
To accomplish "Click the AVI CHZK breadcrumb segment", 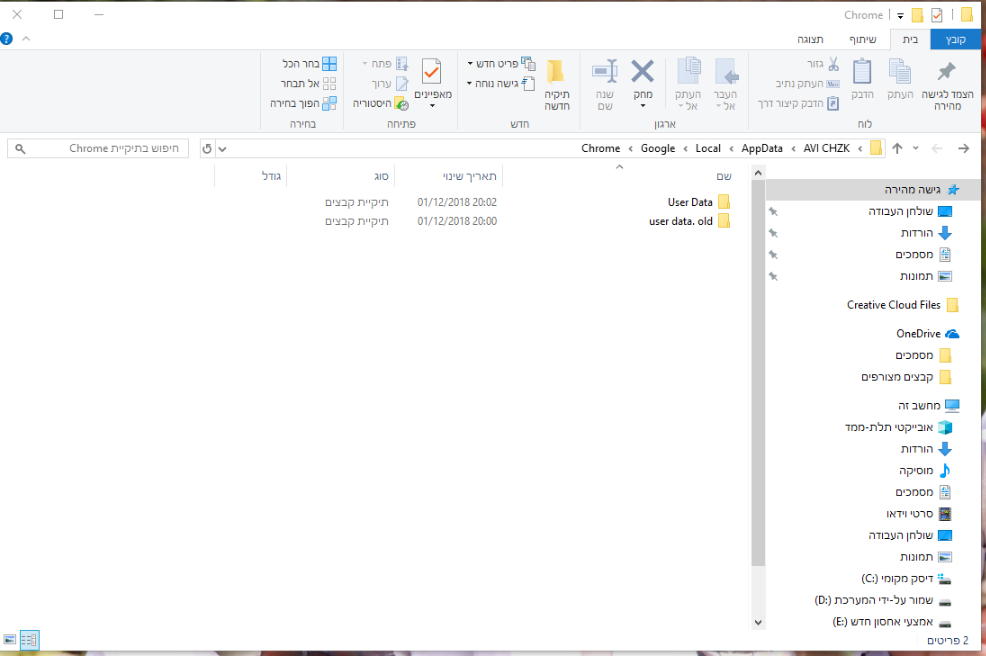I will [x=826, y=148].
